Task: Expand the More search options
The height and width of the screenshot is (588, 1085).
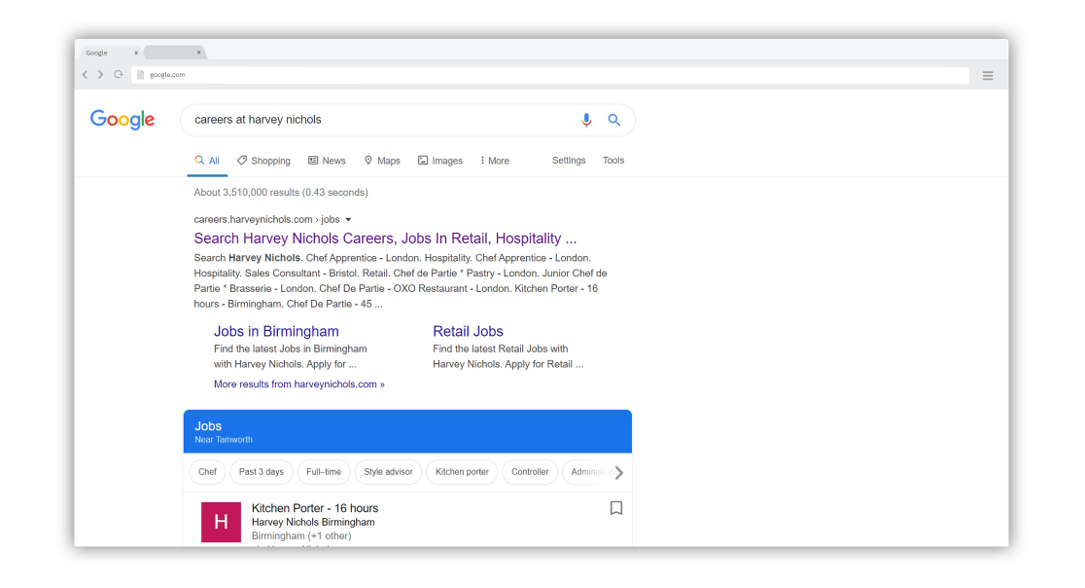Action: [495, 160]
